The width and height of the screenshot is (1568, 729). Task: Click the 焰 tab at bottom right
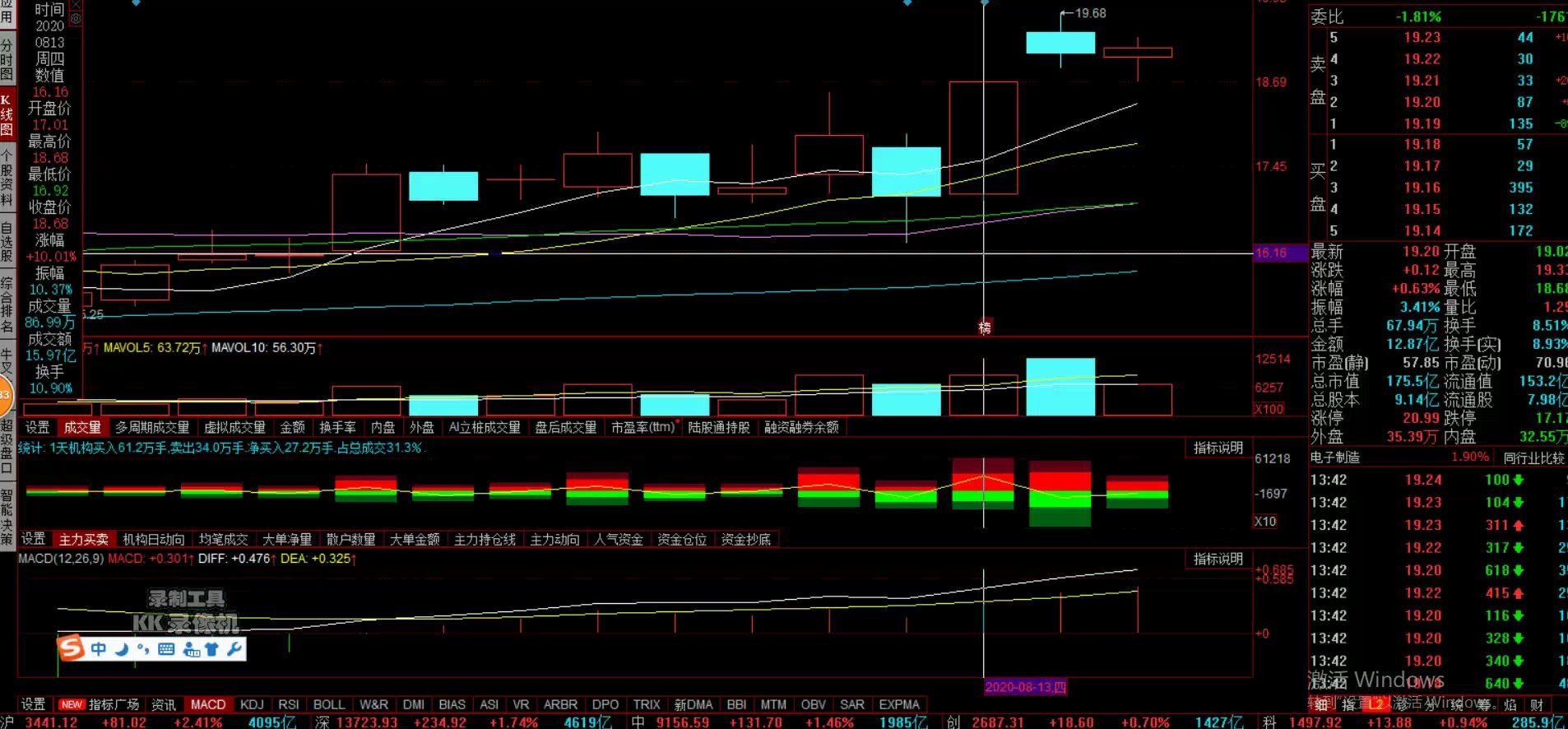(1510, 704)
